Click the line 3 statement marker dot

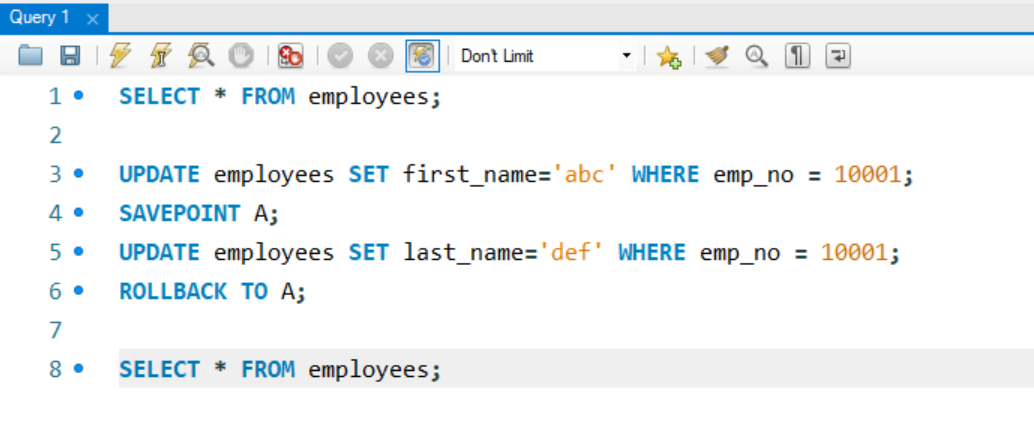[x=79, y=174]
